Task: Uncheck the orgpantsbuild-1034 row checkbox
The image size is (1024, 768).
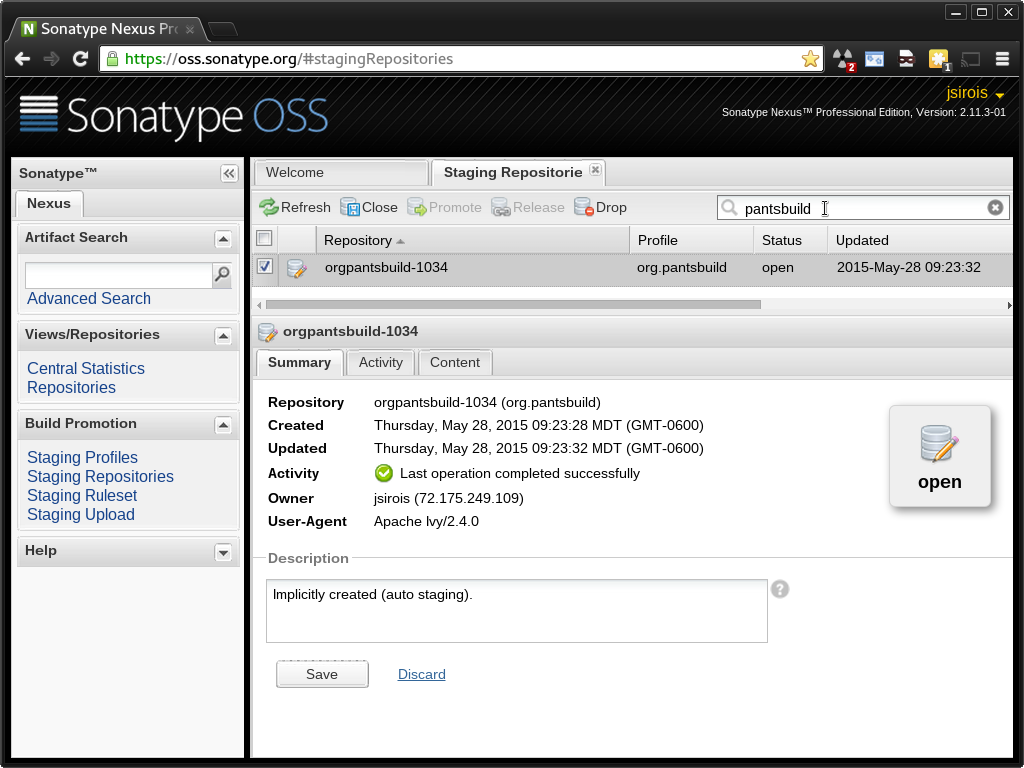Action: pos(264,266)
